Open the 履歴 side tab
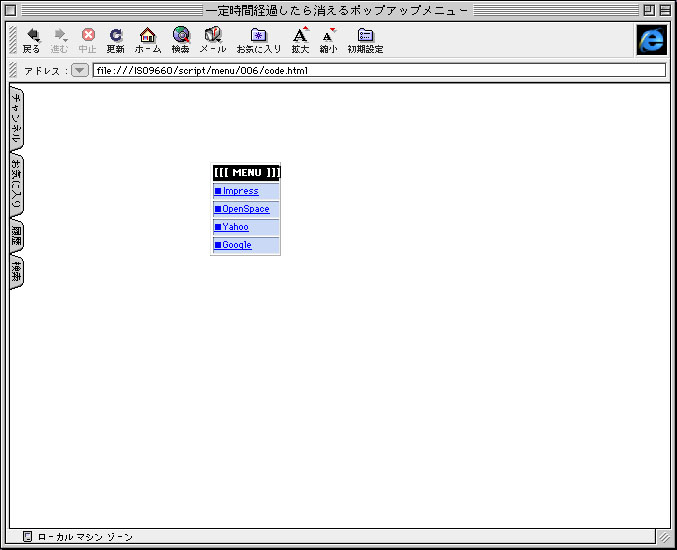The width and height of the screenshot is (677, 550). [16, 236]
